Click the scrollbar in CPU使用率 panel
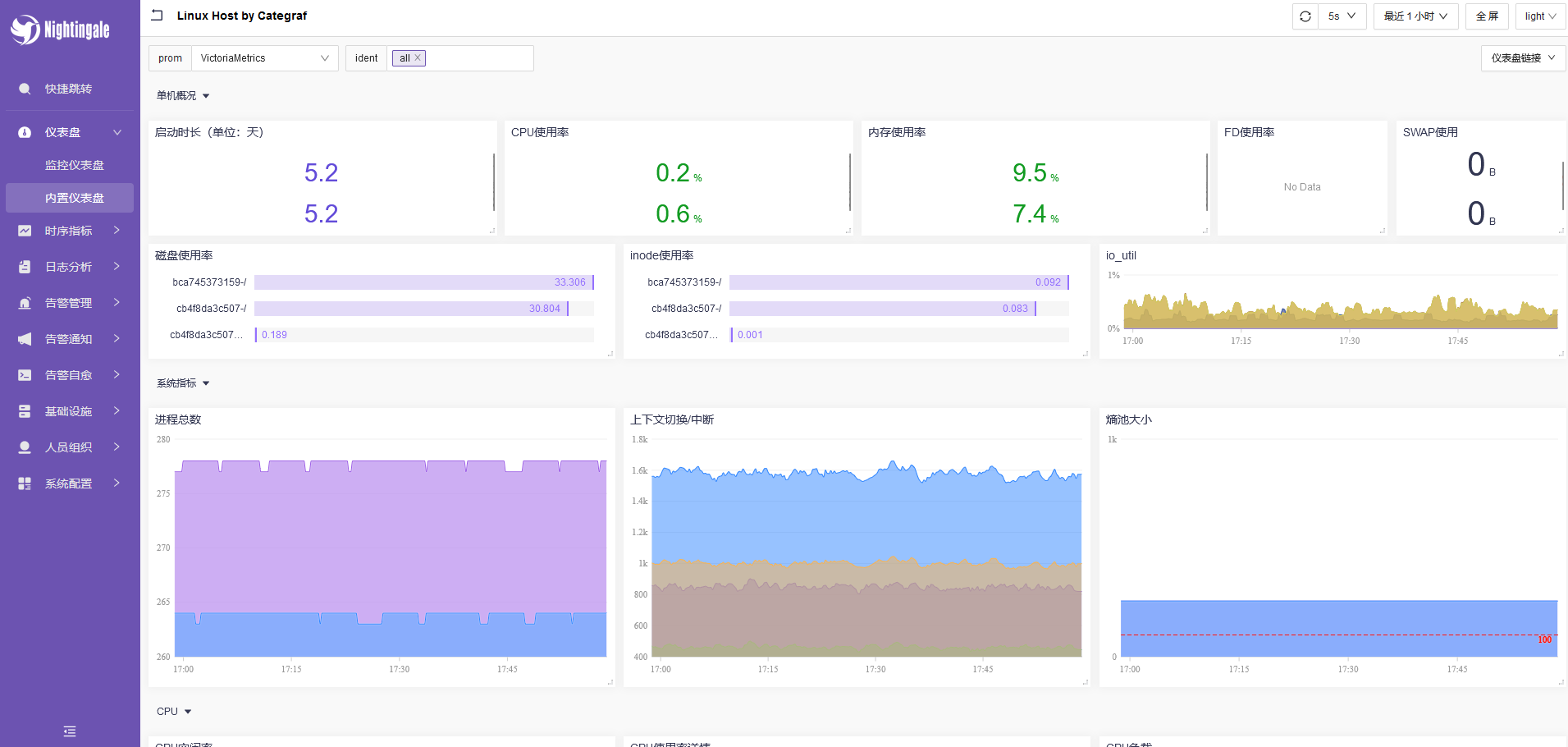The height and width of the screenshot is (747, 1568). coord(850,181)
